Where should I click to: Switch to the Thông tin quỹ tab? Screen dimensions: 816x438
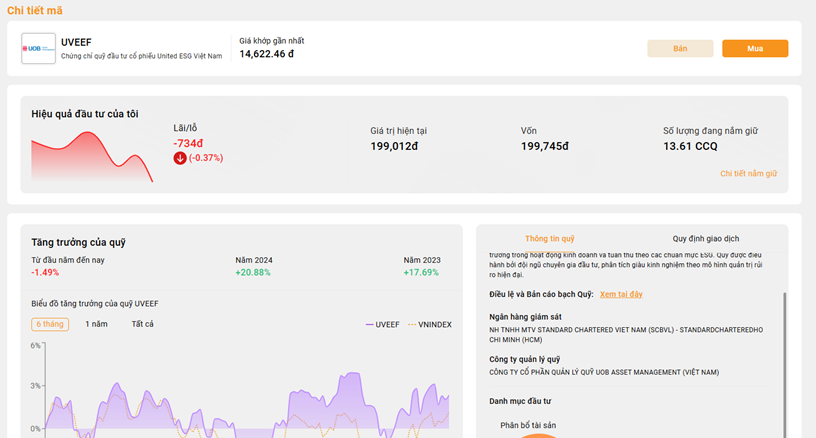pyautogui.click(x=550, y=239)
